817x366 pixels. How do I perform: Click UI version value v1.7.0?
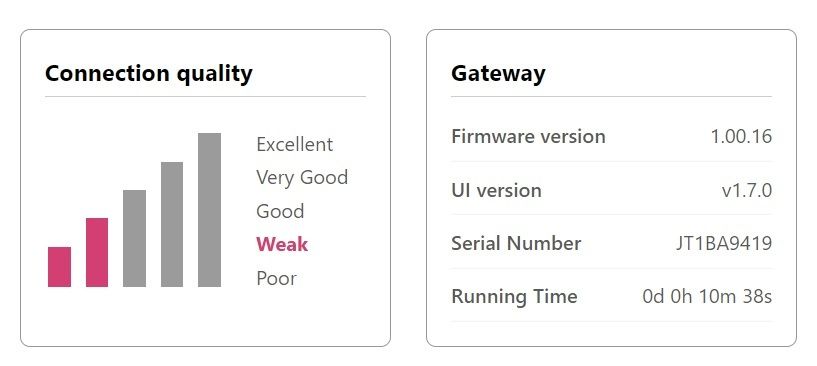point(747,190)
